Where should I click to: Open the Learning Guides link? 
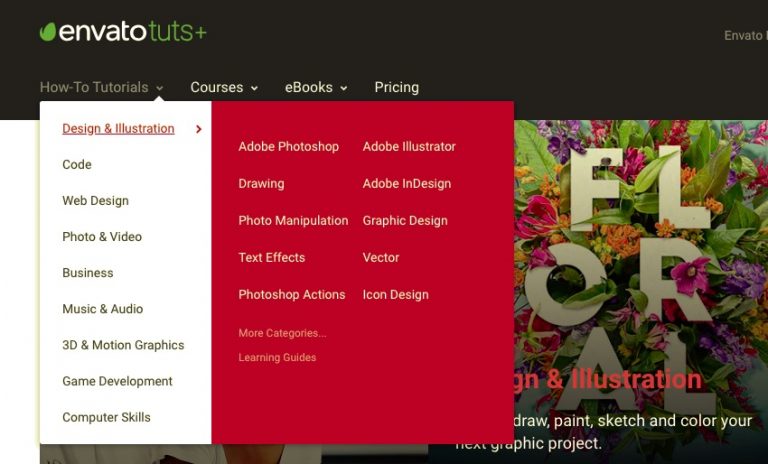pos(277,358)
